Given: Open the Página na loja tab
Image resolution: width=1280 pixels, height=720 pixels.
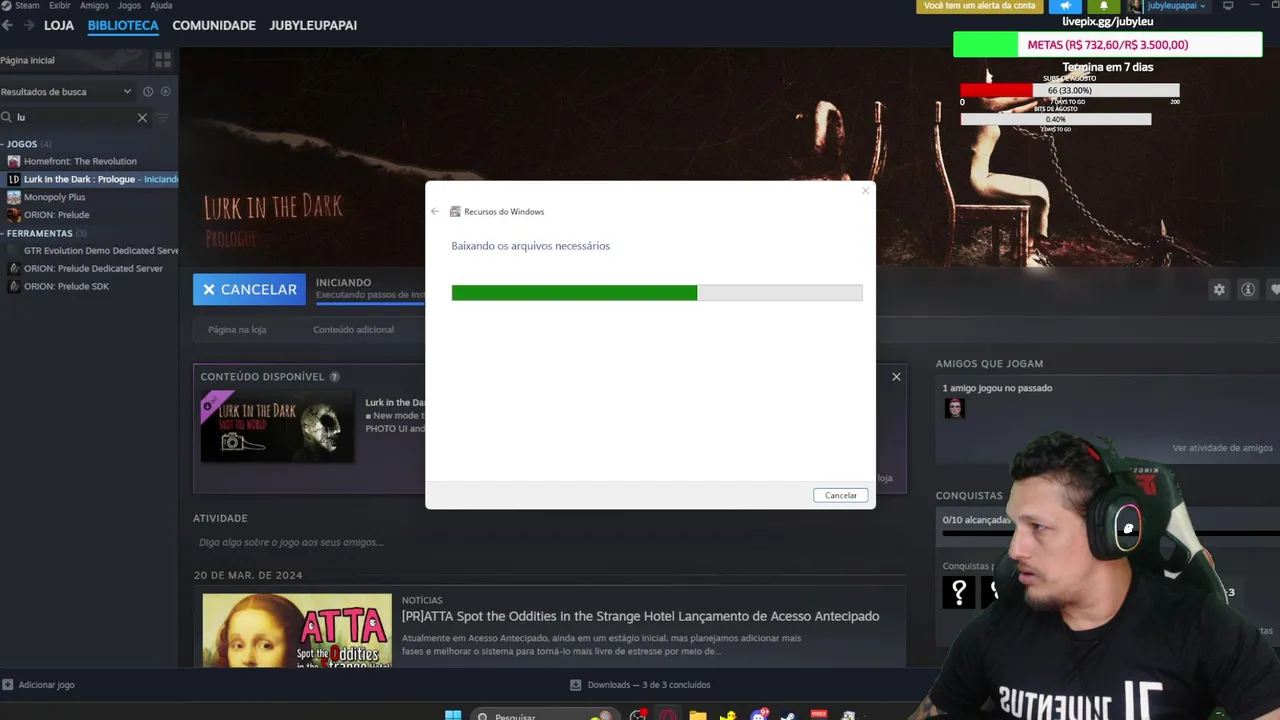Looking at the screenshot, I should coord(237,329).
